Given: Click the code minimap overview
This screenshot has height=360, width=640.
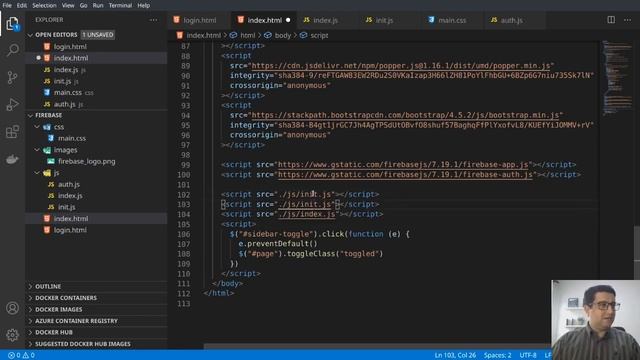Looking at the screenshot, I should pos(617,78).
